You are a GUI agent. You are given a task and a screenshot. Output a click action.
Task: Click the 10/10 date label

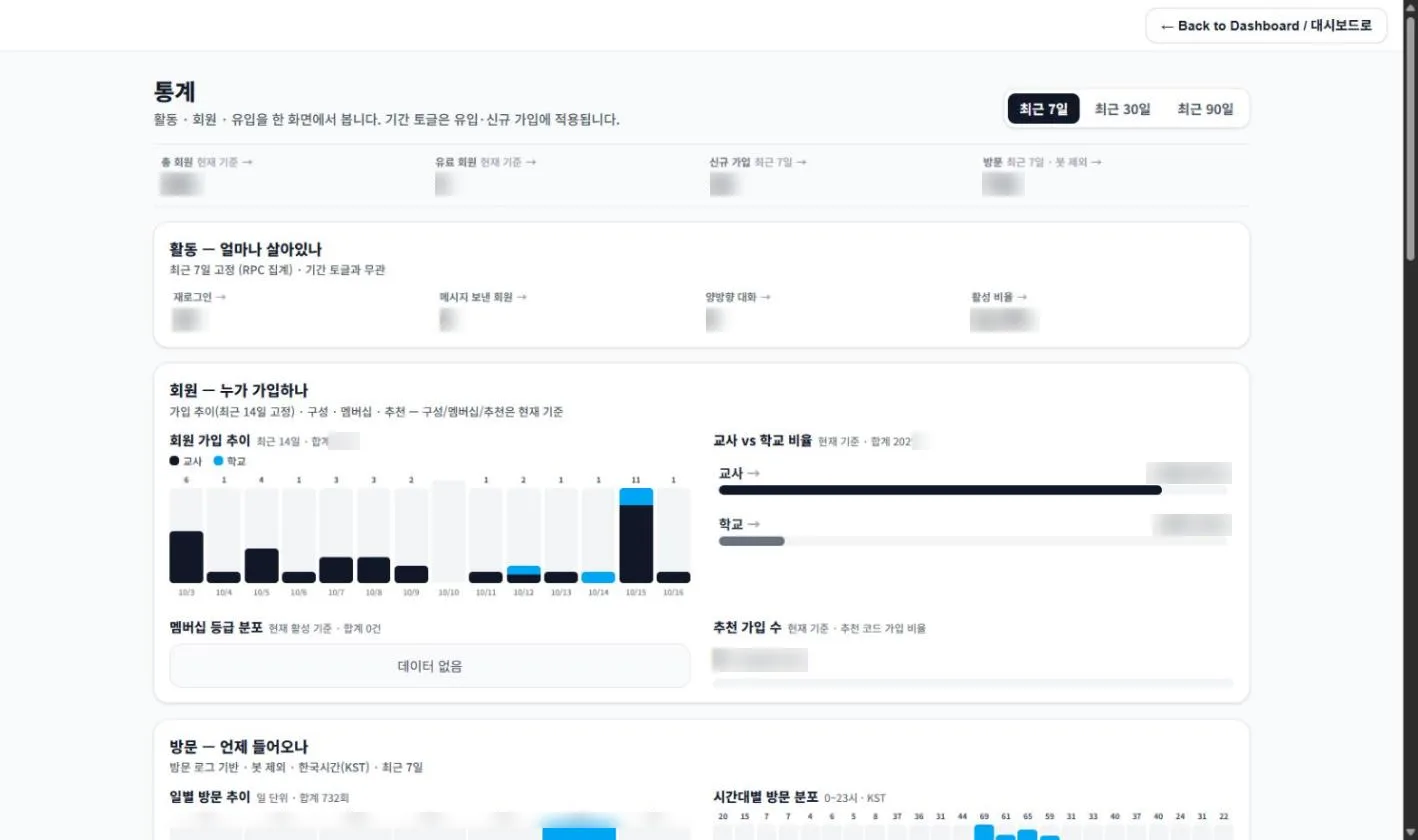(449, 593)
